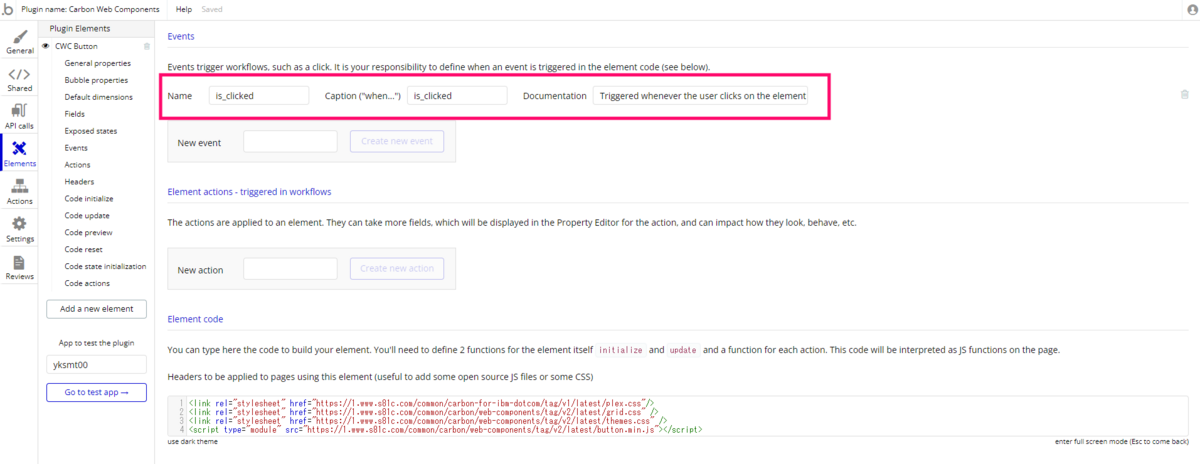Click Go to test app button
This screenshot has width=1200, height=464.
[96, 392]
